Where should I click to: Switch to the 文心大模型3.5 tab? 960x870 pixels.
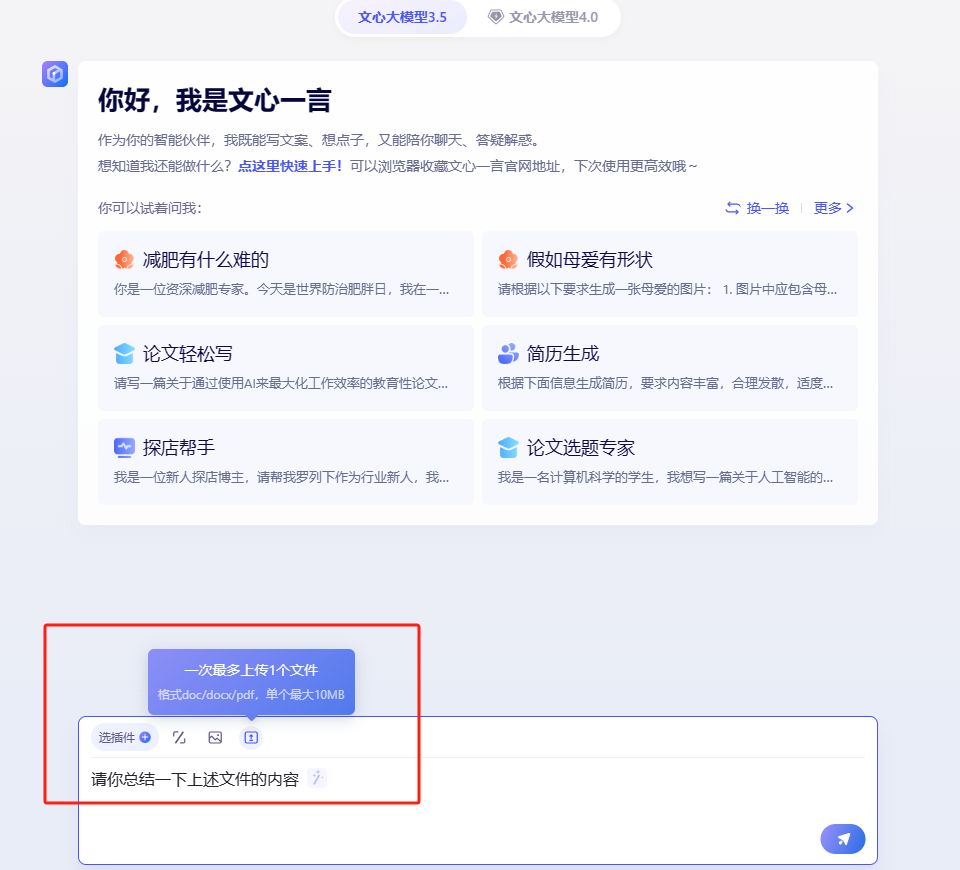[402, 17]
